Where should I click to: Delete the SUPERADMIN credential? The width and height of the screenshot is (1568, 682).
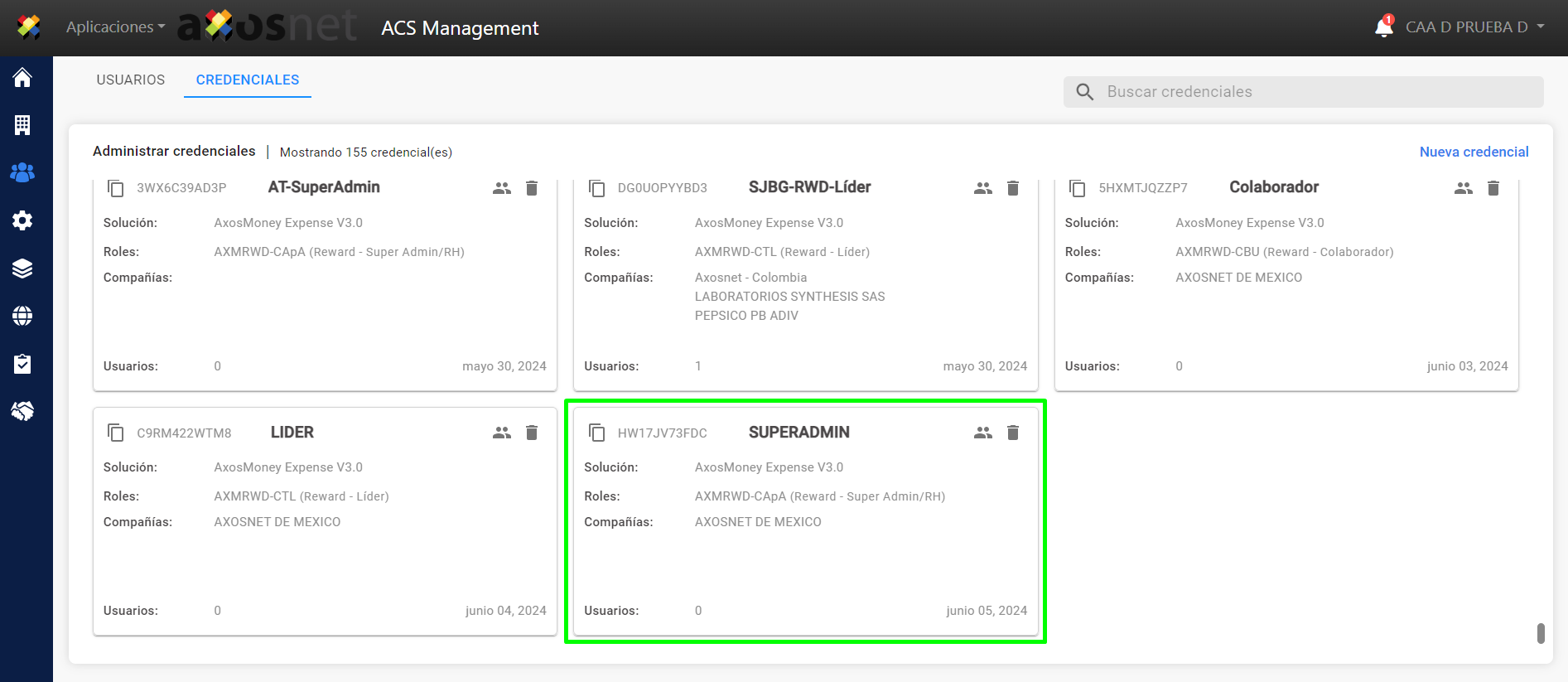1012,433
